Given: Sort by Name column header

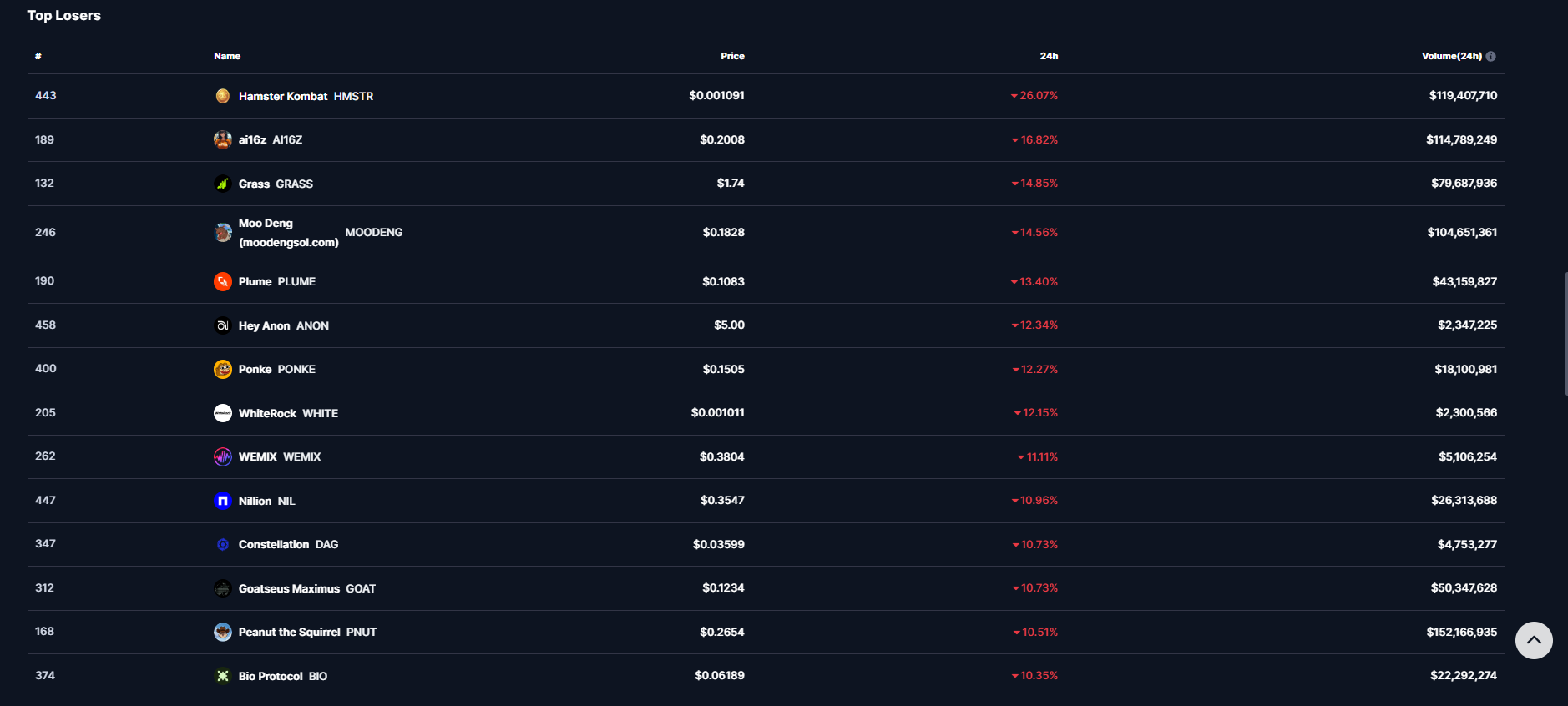Looking at the screenshot, I should [x=227, y=56].
